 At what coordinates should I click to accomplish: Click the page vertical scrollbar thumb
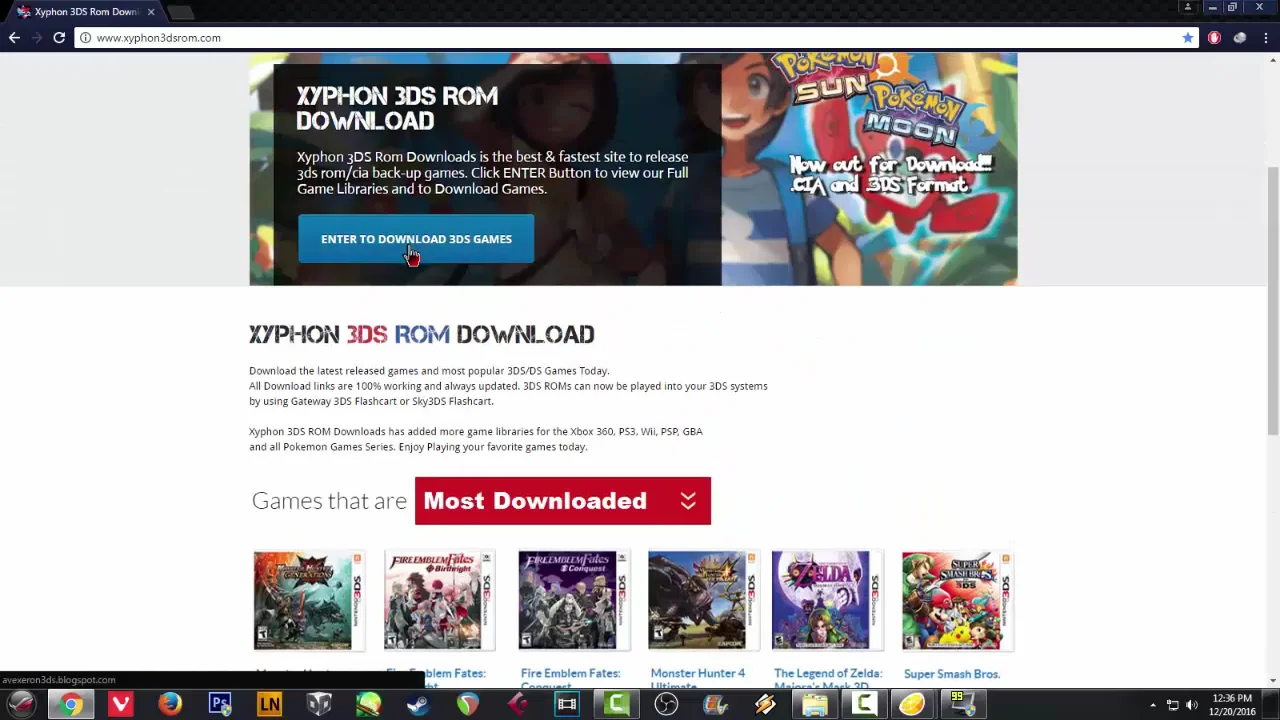coord(1273,300)
